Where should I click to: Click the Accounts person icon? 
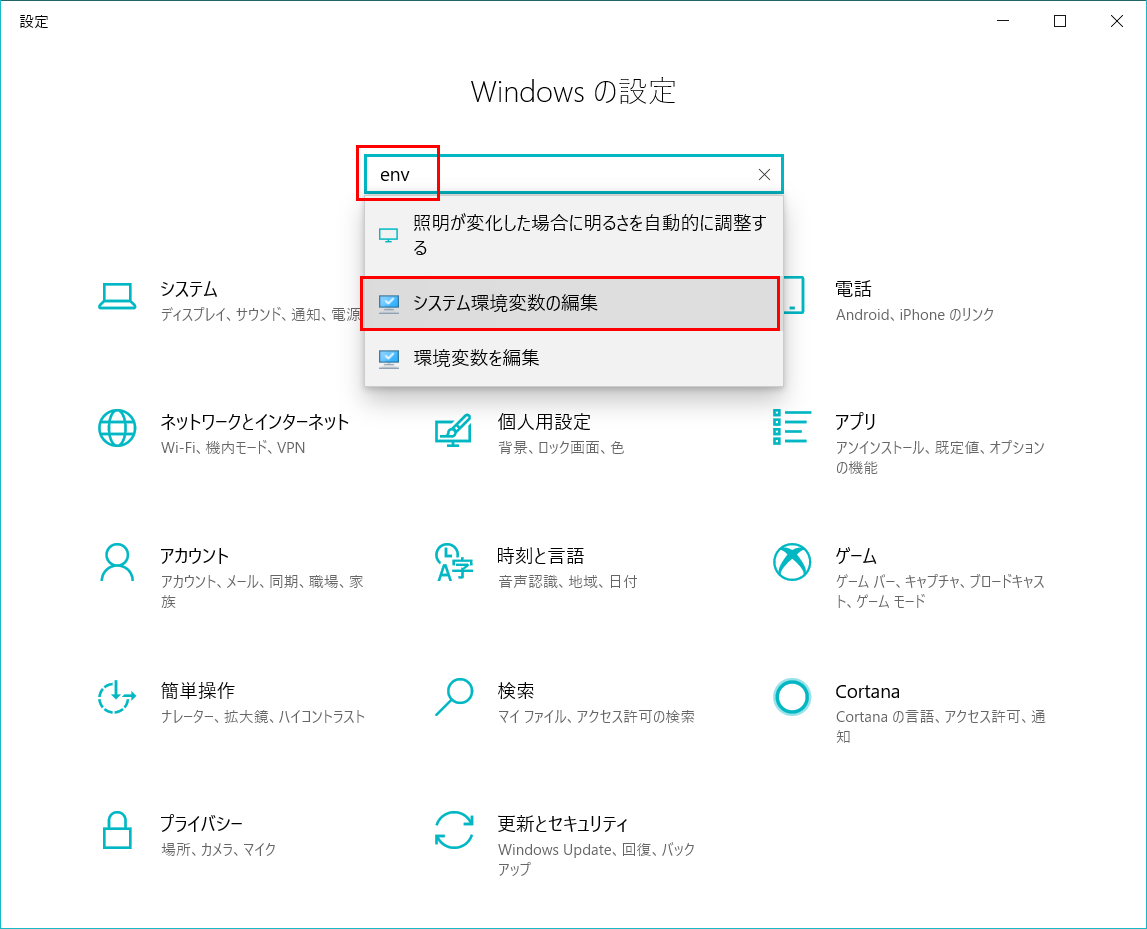[x=117, y=563]
